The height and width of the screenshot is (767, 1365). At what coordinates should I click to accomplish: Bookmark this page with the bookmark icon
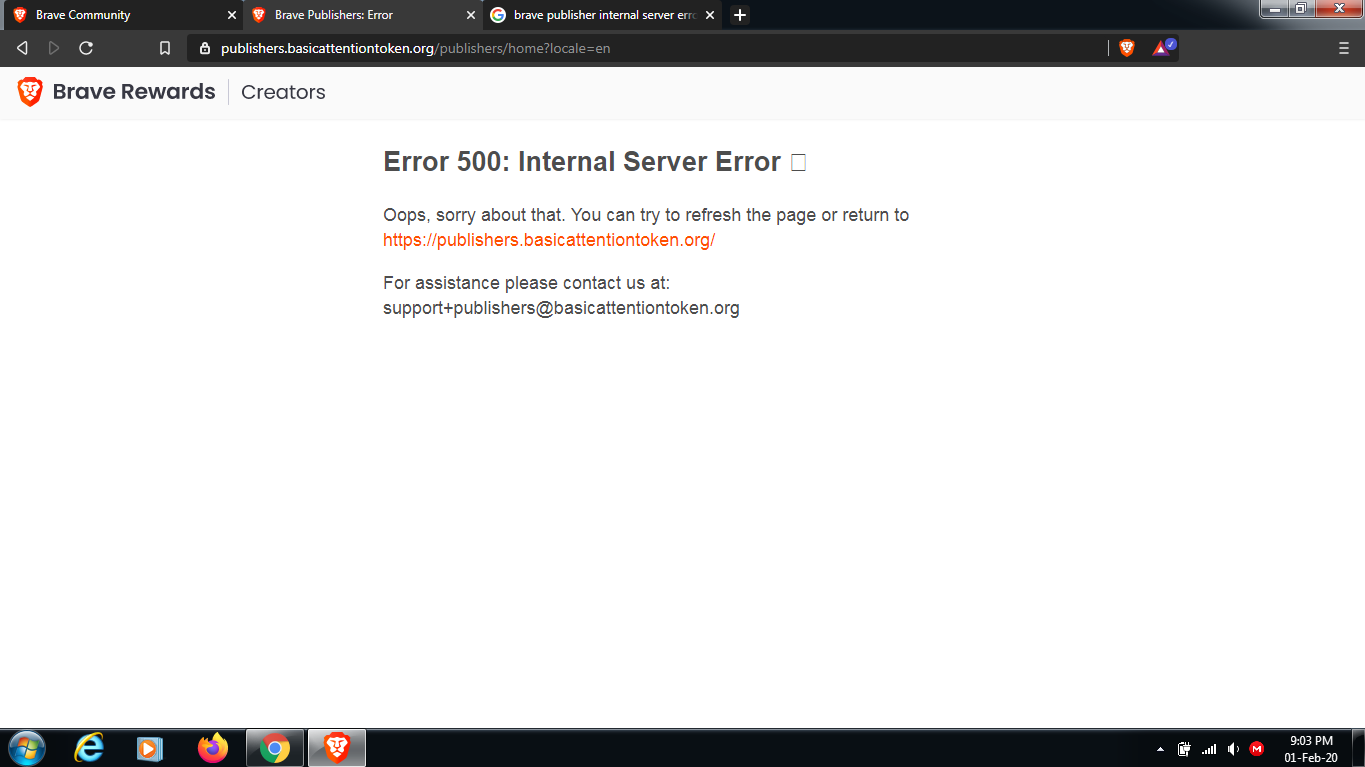point(166,48)
